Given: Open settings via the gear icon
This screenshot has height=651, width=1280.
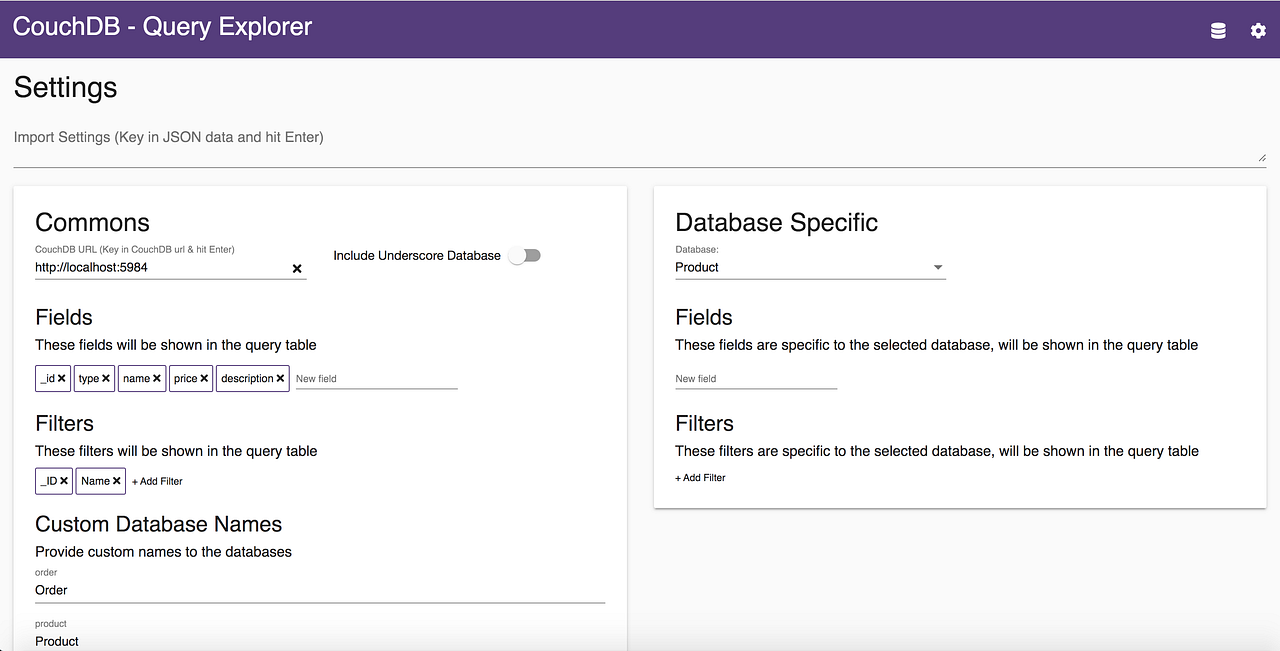Looking at the screenshot, I should coord(1257,31).
